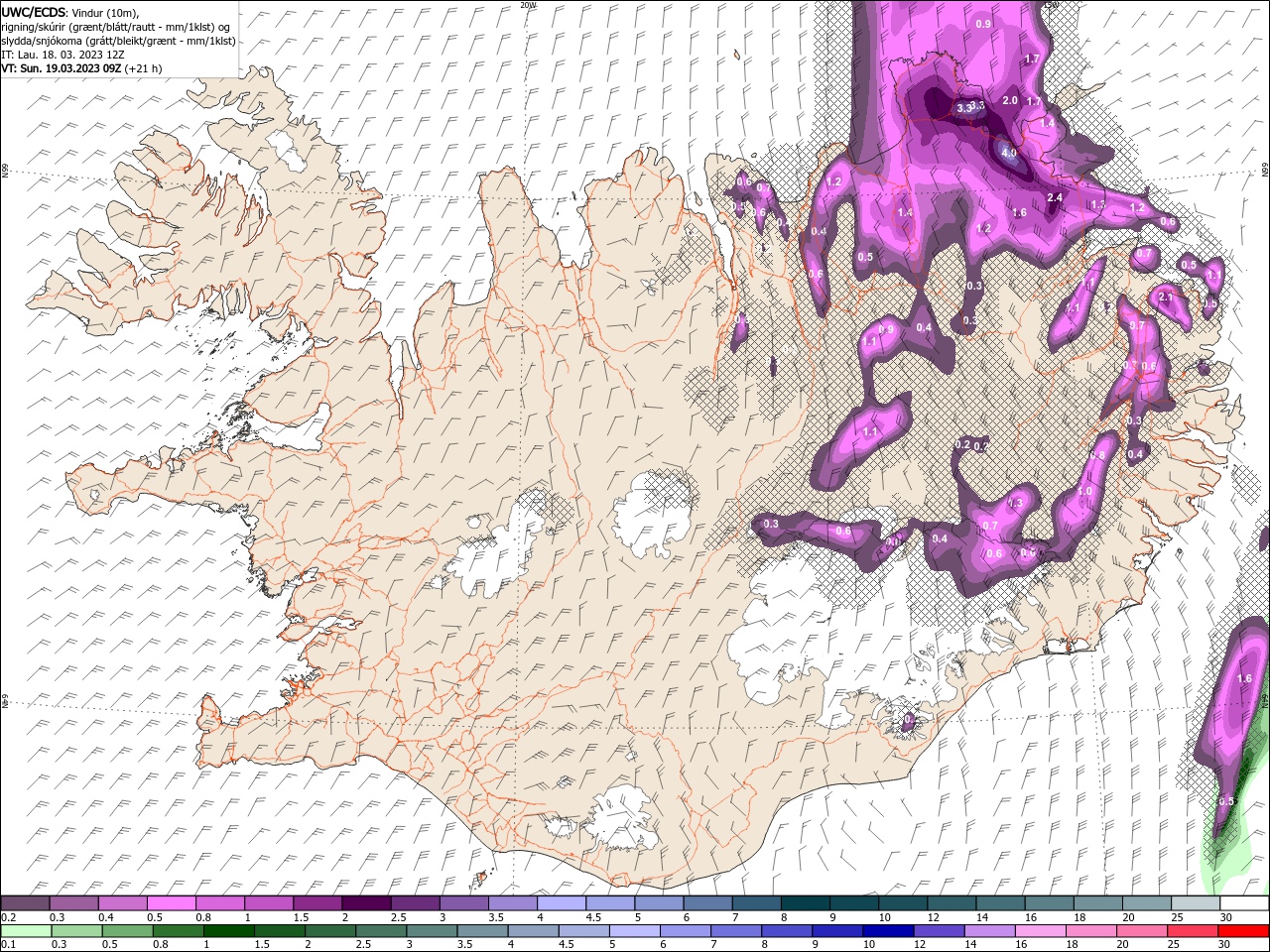Click the 'IT: Lau. 18. 03. 2023 12Z' line
Viewport: 1270px width, 952px height.
point(63,55)
